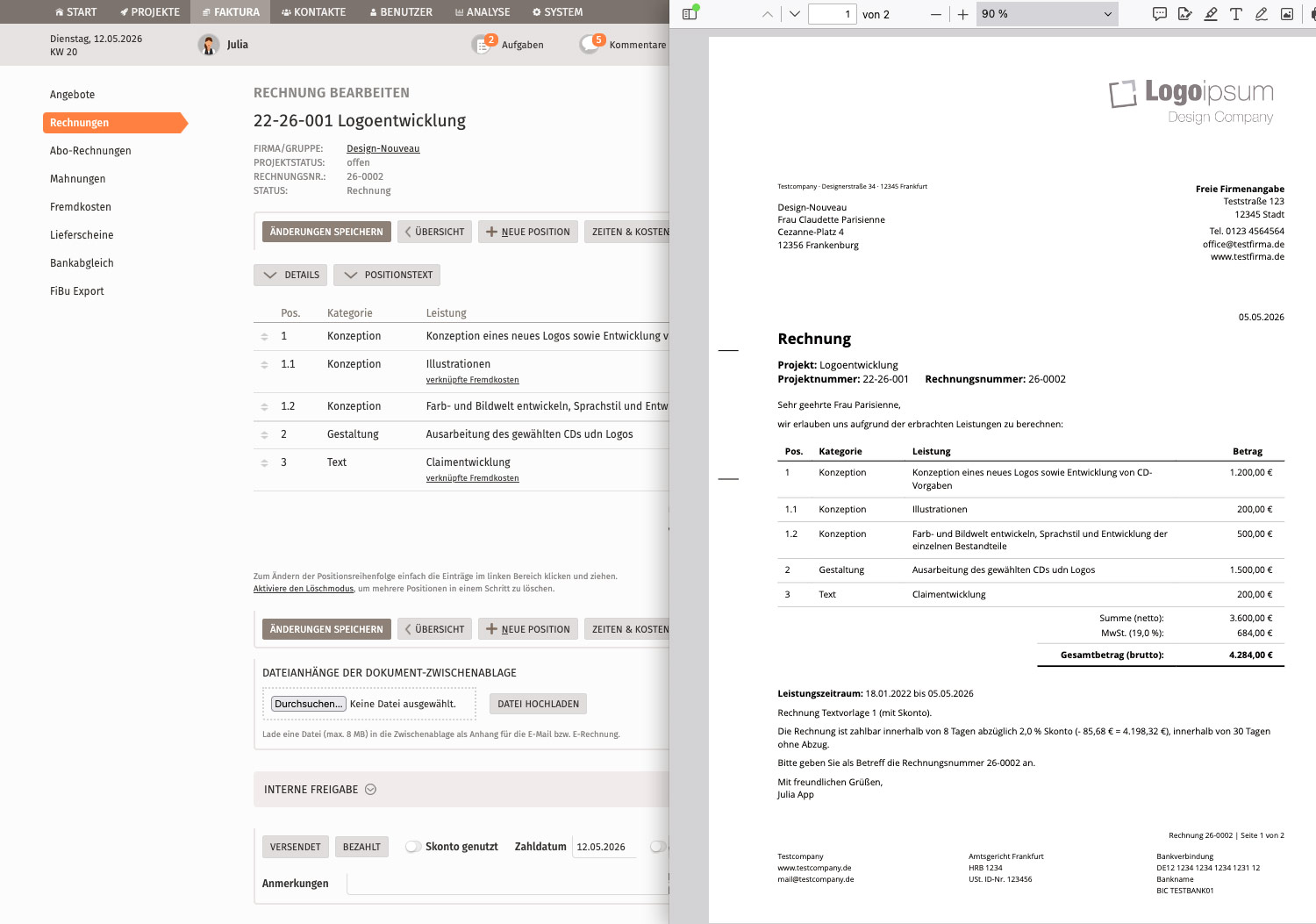
Task: Select Lieferscheine in the sidebar
Action: pos(82,235)
